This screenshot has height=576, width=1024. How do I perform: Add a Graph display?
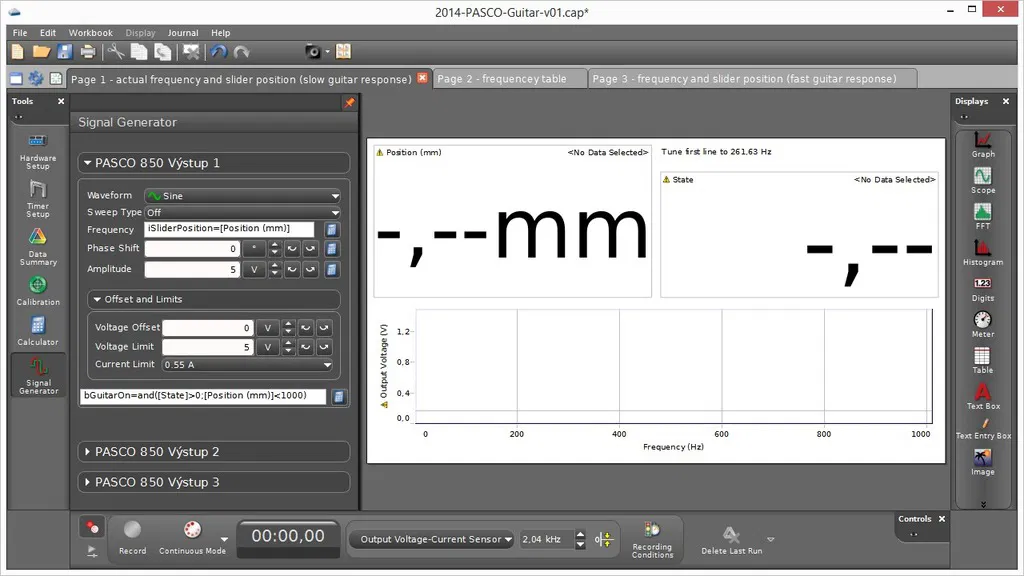[982, 144]
